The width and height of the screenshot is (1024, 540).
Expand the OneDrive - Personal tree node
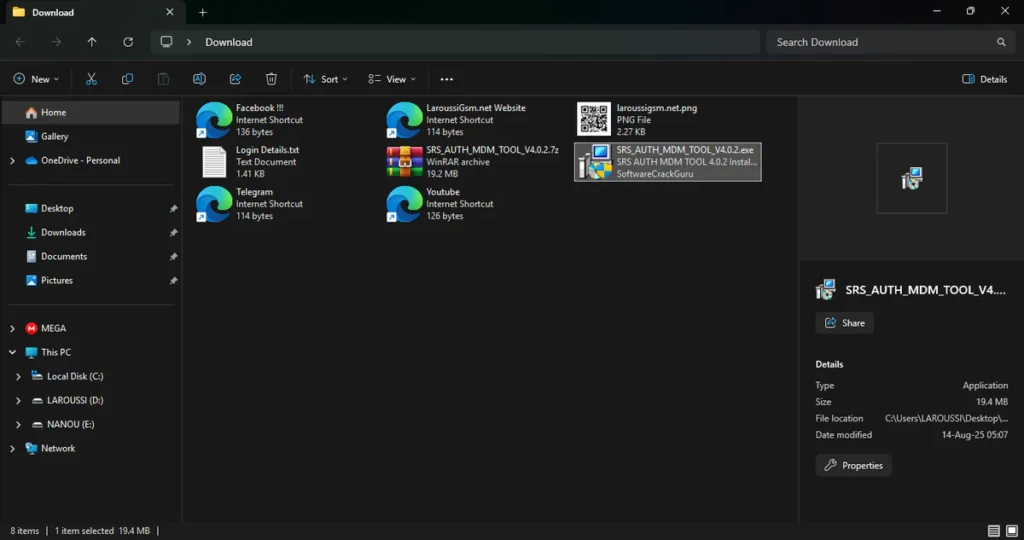coord(12,161)
